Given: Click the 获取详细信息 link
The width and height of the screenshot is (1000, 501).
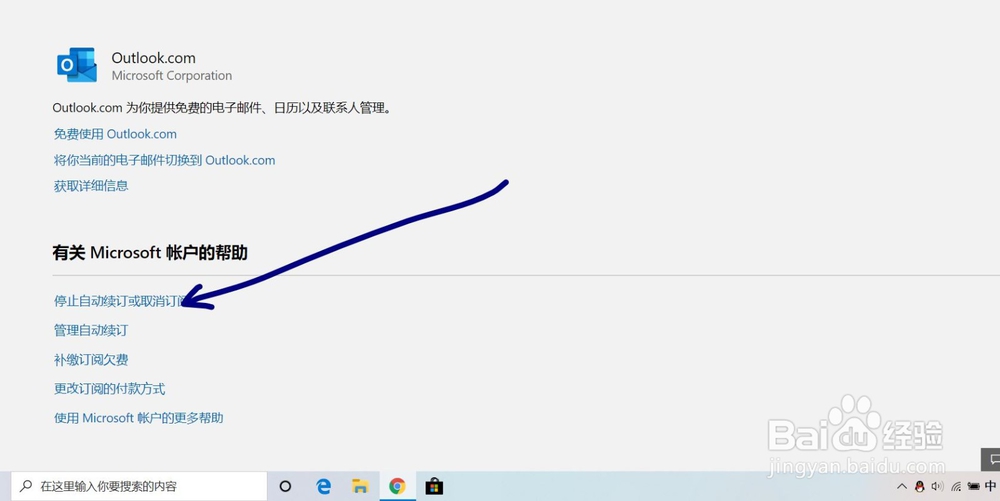Looking at the screenshot, I should pyautogui.click(x=91, y=185).
